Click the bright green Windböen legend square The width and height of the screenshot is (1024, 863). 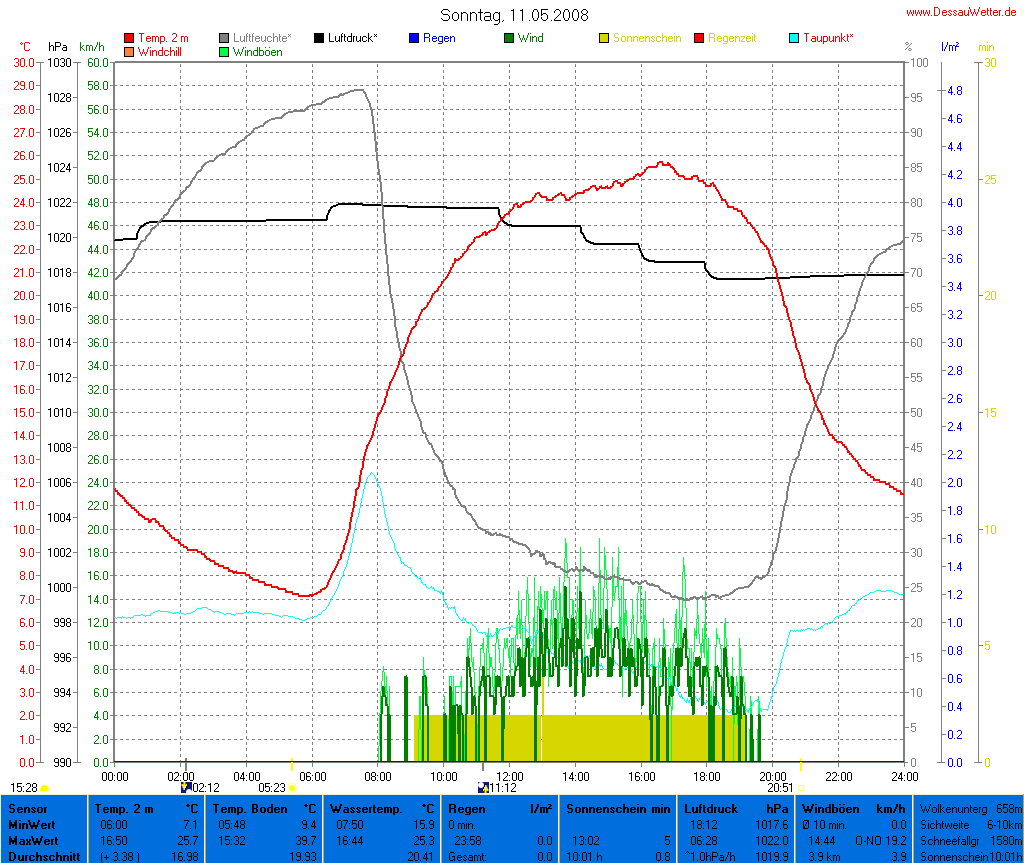coord(225,51)
